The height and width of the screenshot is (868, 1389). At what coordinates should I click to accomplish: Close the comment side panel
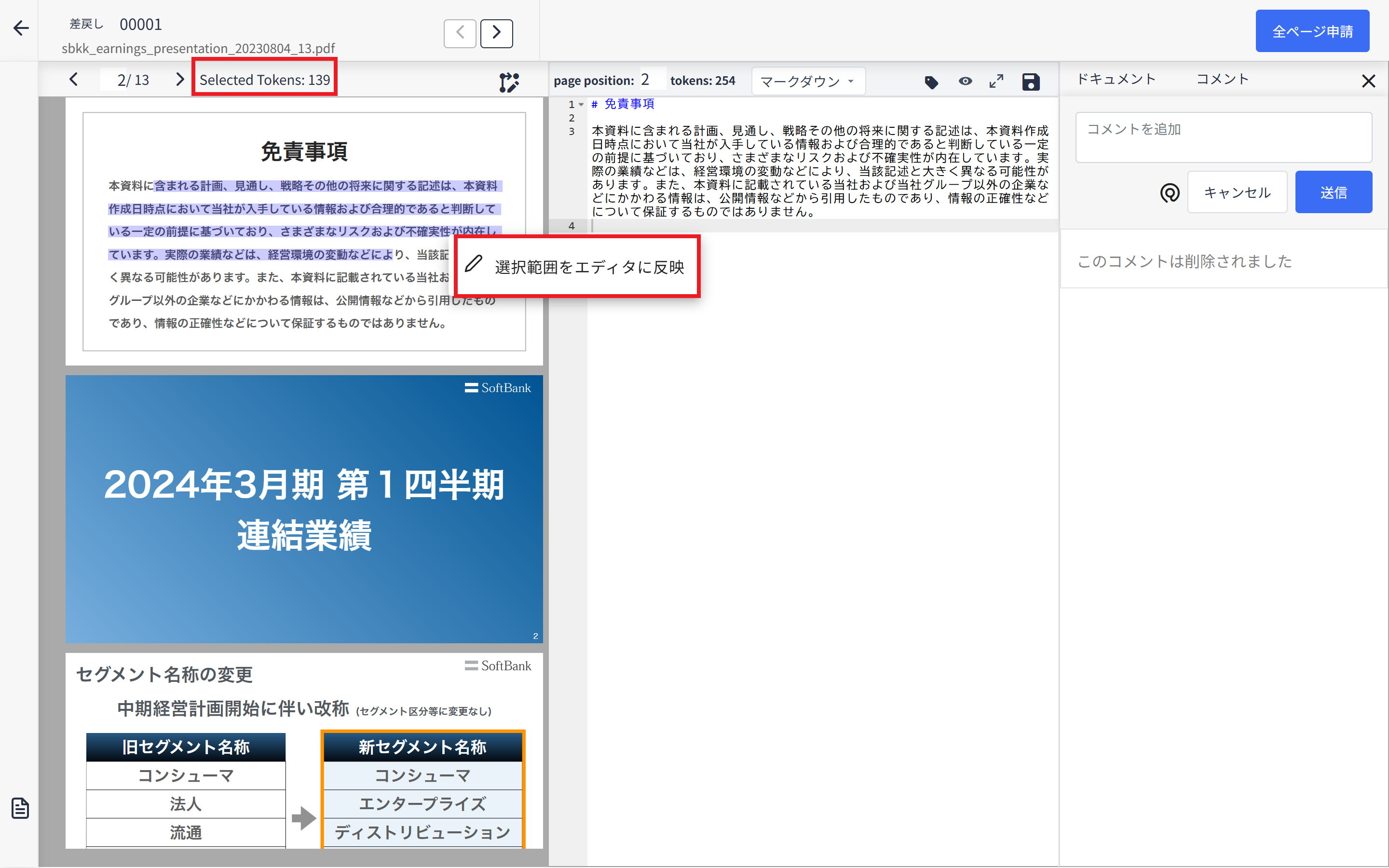pyautogui.click(x=1368, y=81)
